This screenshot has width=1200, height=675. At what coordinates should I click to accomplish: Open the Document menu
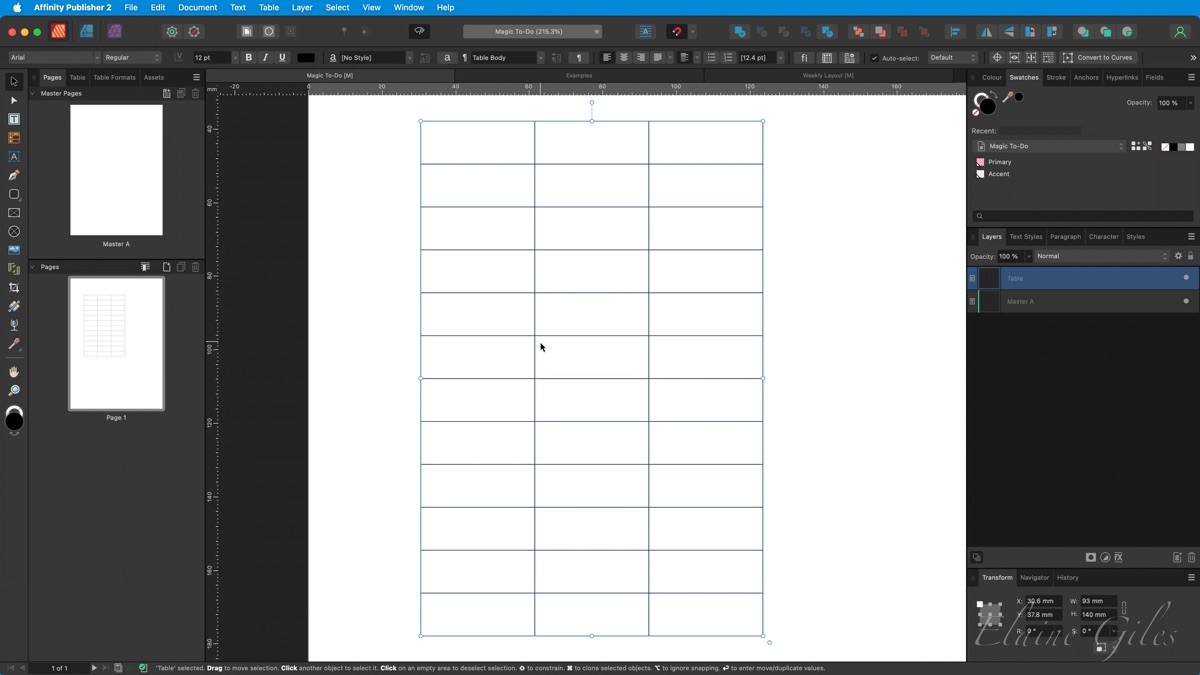tap(197, 7)
